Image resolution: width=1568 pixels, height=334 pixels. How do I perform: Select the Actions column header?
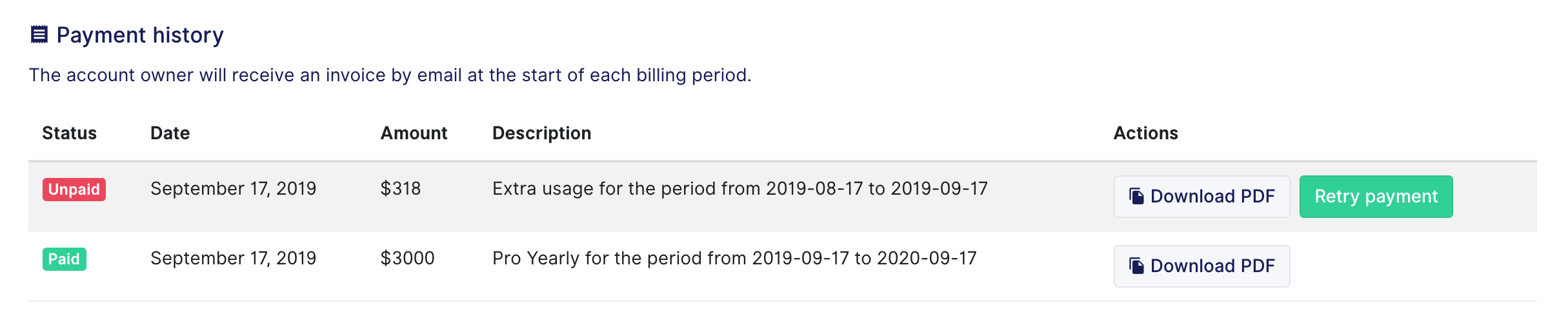pos(1146,133)
